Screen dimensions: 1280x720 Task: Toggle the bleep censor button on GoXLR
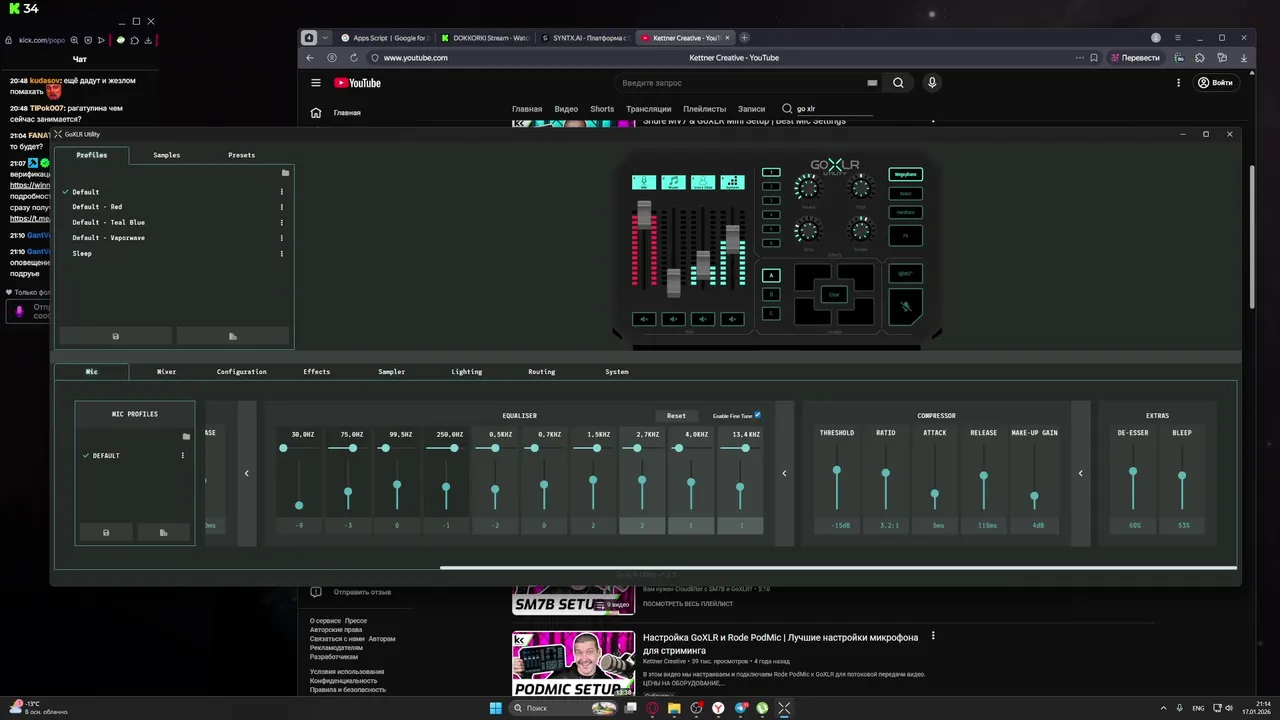tap(905, 273)
